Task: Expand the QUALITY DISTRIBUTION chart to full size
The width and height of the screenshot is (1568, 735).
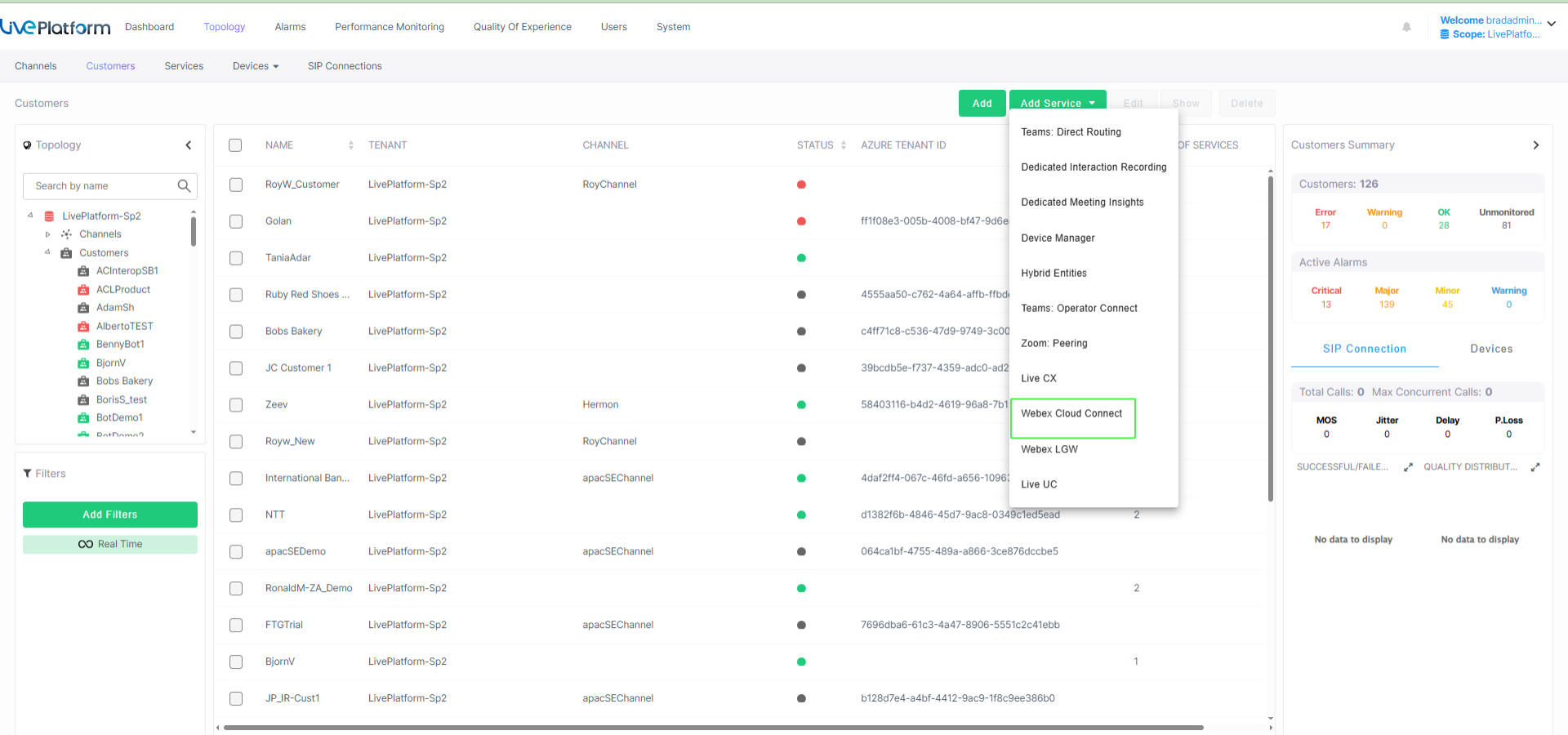Action: click(1535, 467)
